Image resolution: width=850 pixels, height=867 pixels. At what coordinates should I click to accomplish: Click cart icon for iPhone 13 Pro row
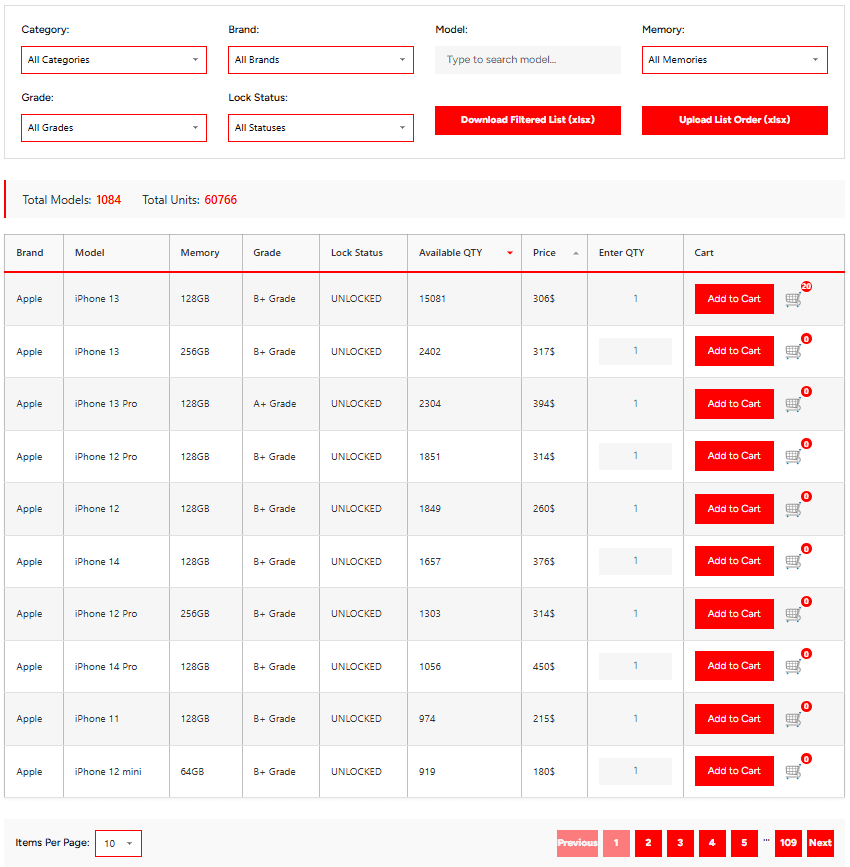point(794,404)
